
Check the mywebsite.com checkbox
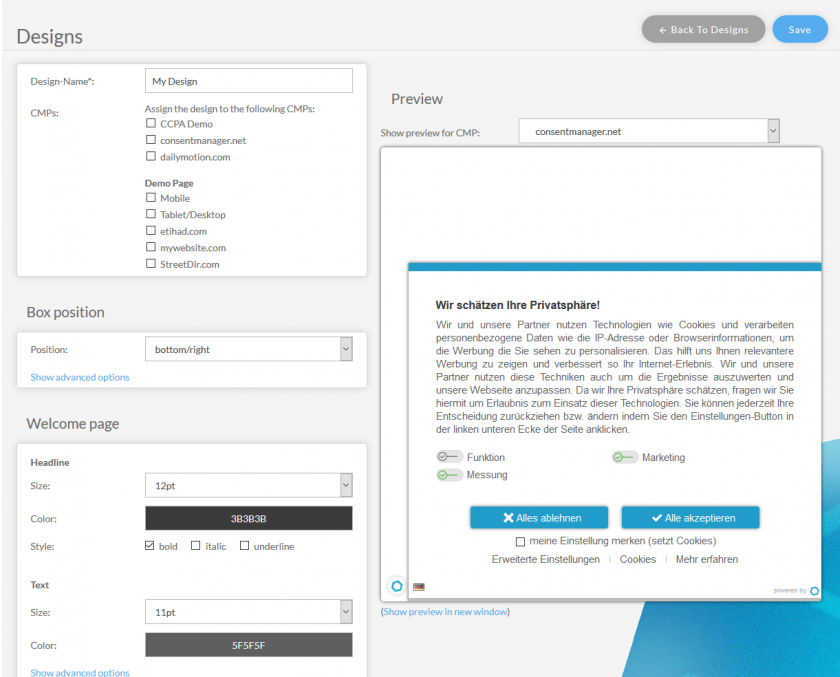(151, 247)
